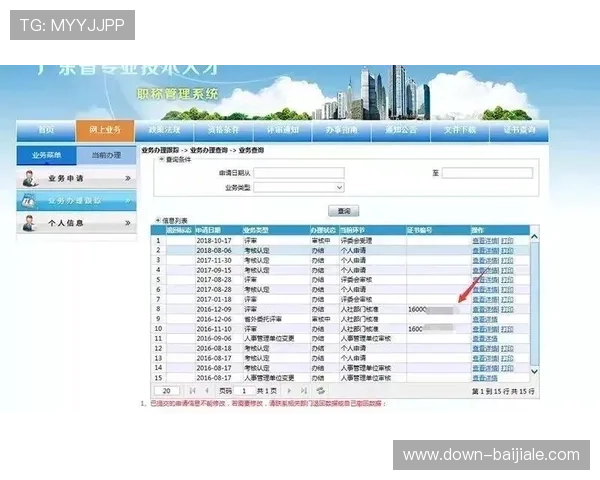The image size is (600, 480).
Task: Switch to the 业务菜单 sidebar tab
Action: click(46, 155)
